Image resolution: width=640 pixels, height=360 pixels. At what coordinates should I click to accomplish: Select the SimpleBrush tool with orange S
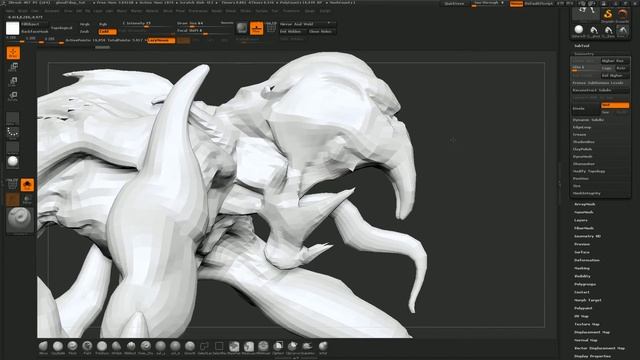click(608, 15)
